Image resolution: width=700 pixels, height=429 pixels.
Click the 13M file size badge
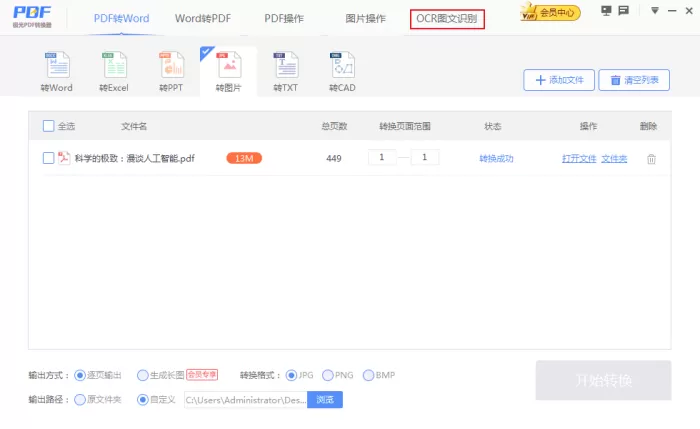[244, 158]
